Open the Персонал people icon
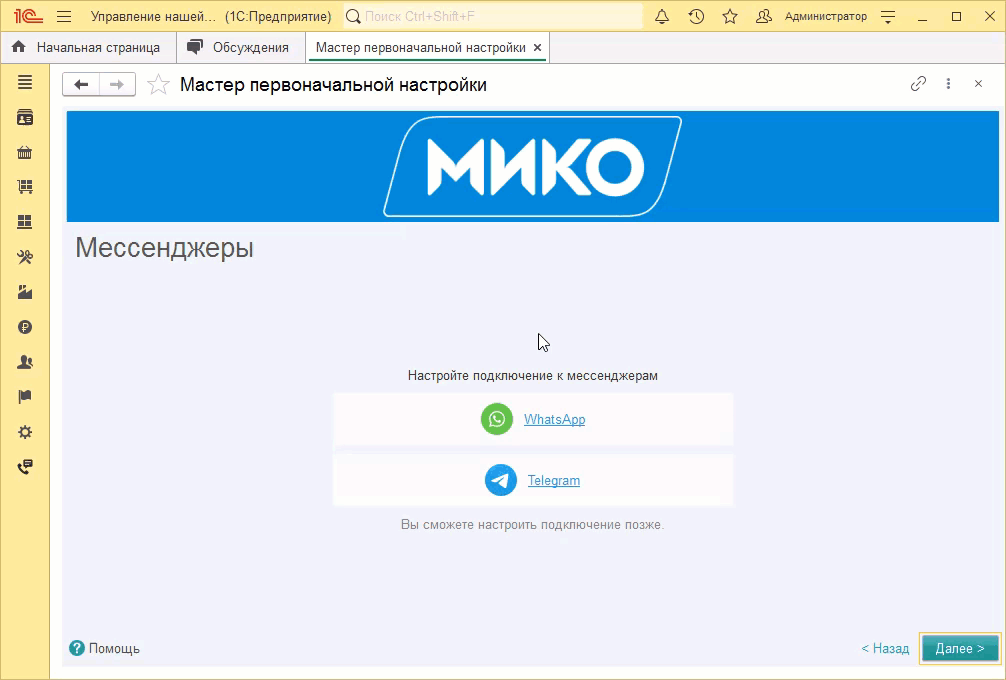The width and height of the screenshot is (1006, 680). point(26,361)
